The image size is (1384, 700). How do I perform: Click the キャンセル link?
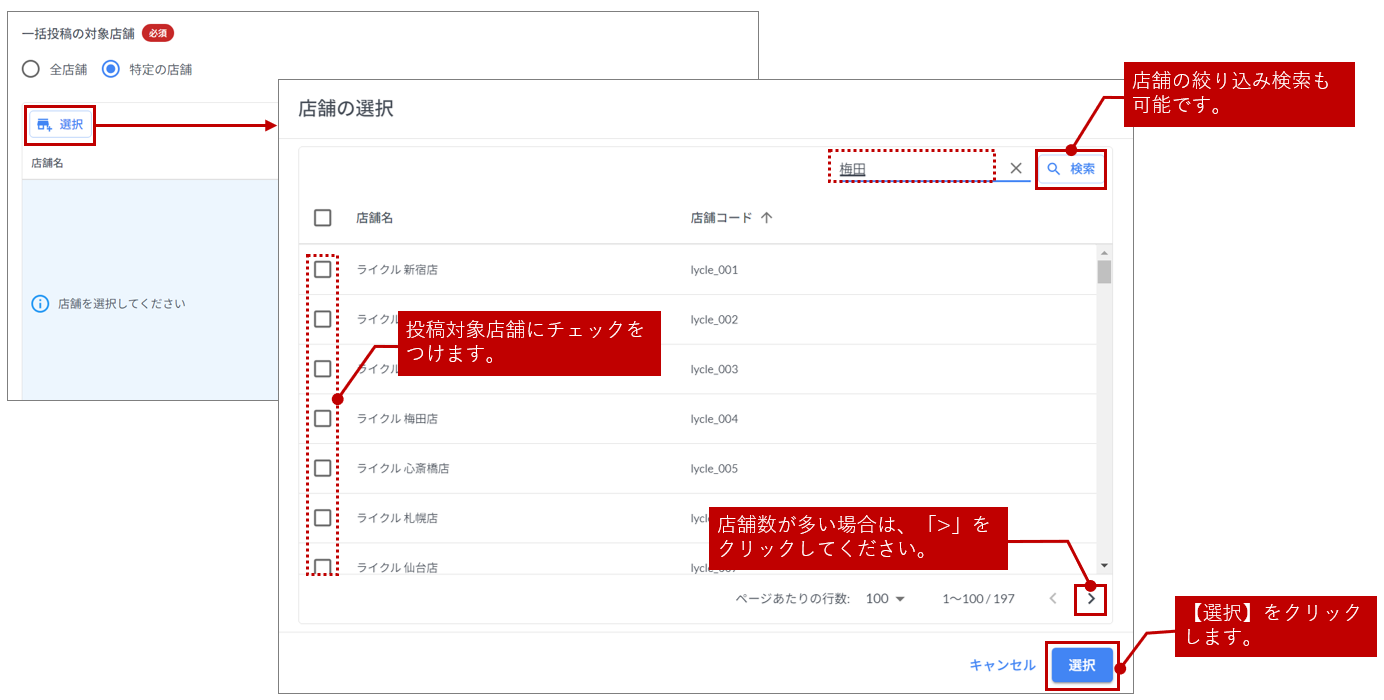pos(1002,665)
